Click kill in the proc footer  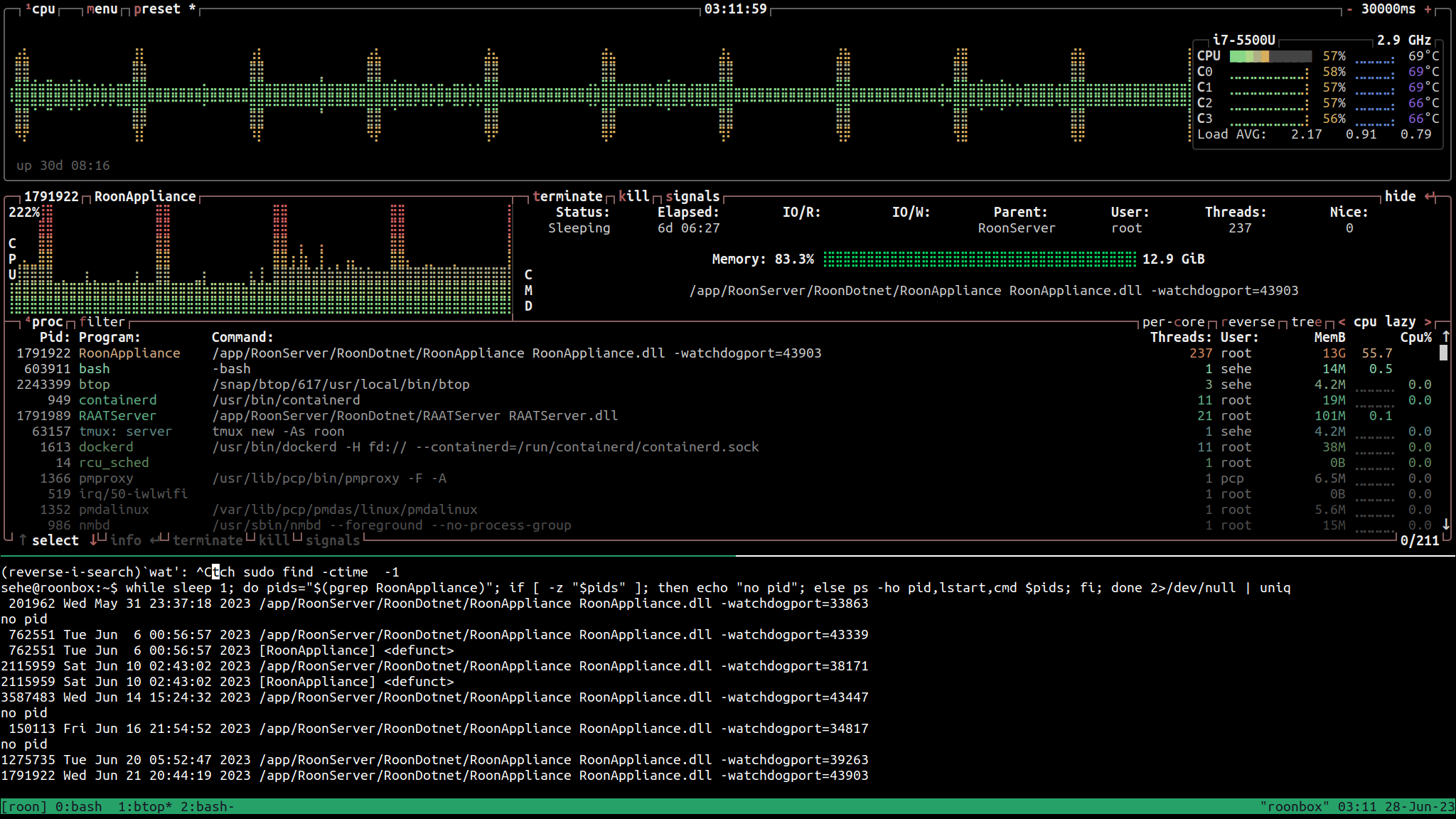[x=274, y=540]
